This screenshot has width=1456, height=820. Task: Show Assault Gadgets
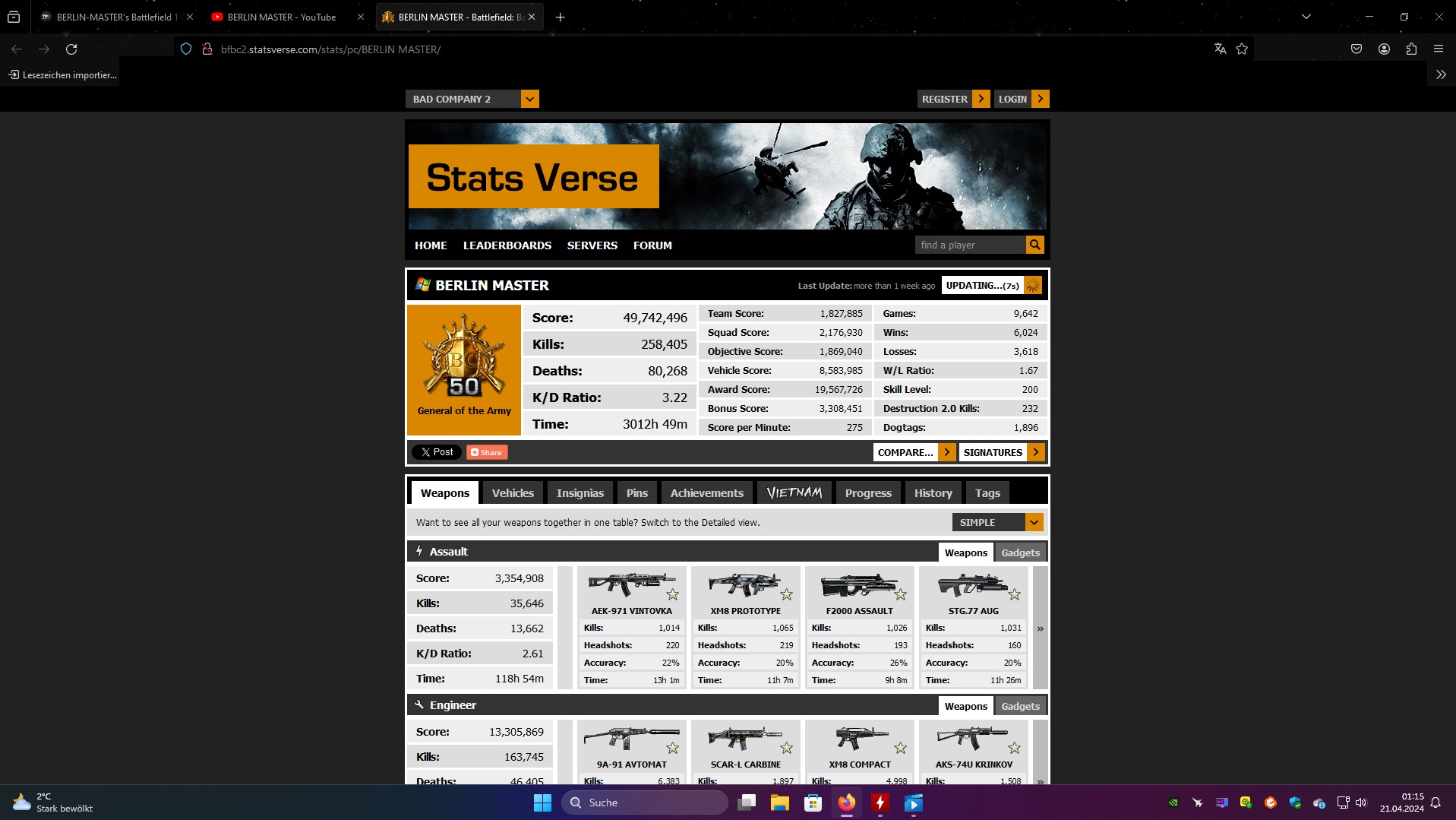[x=1020, y=552]
